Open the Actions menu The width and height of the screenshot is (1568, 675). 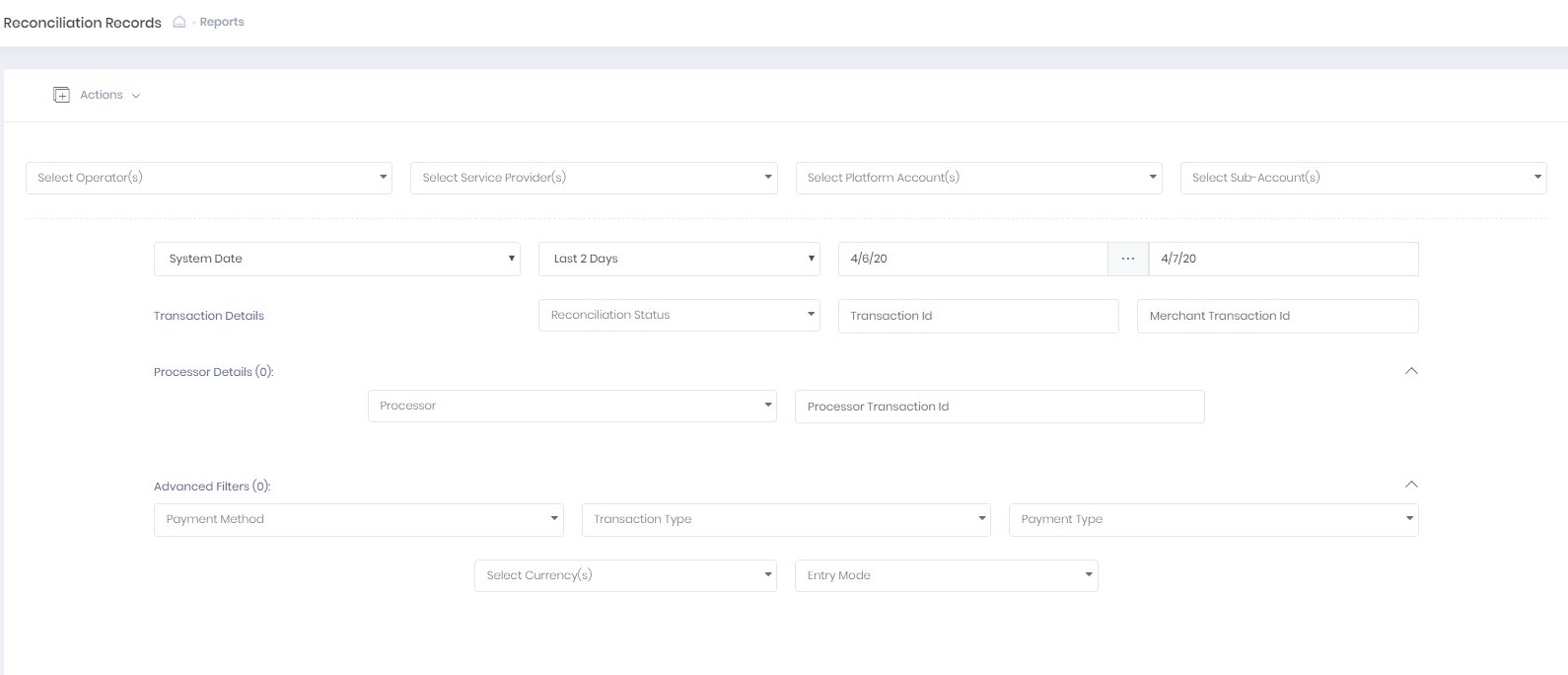pos(109,95)
